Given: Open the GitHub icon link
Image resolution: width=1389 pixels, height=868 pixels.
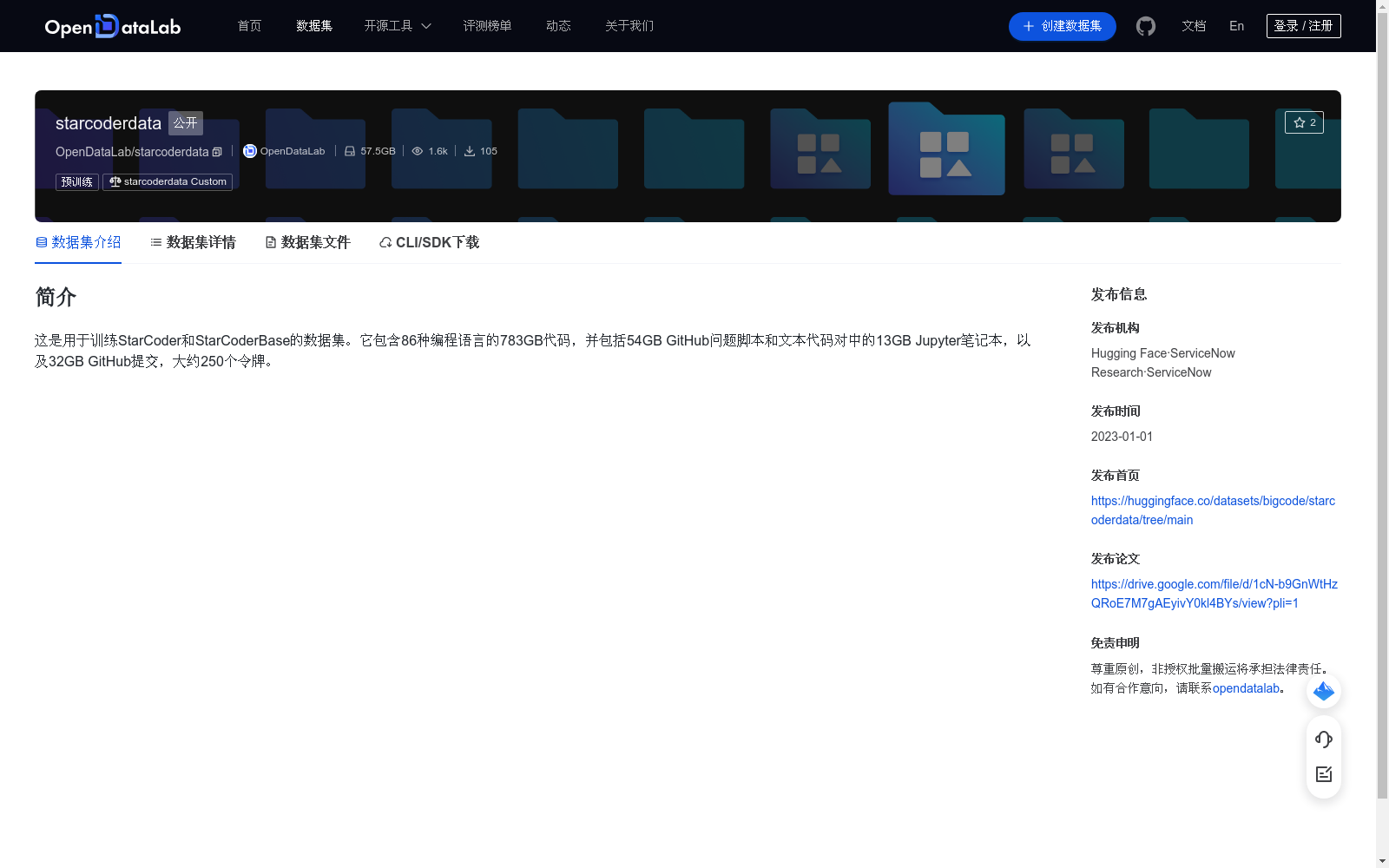Looking at the screenshot, I should 1146,26.
